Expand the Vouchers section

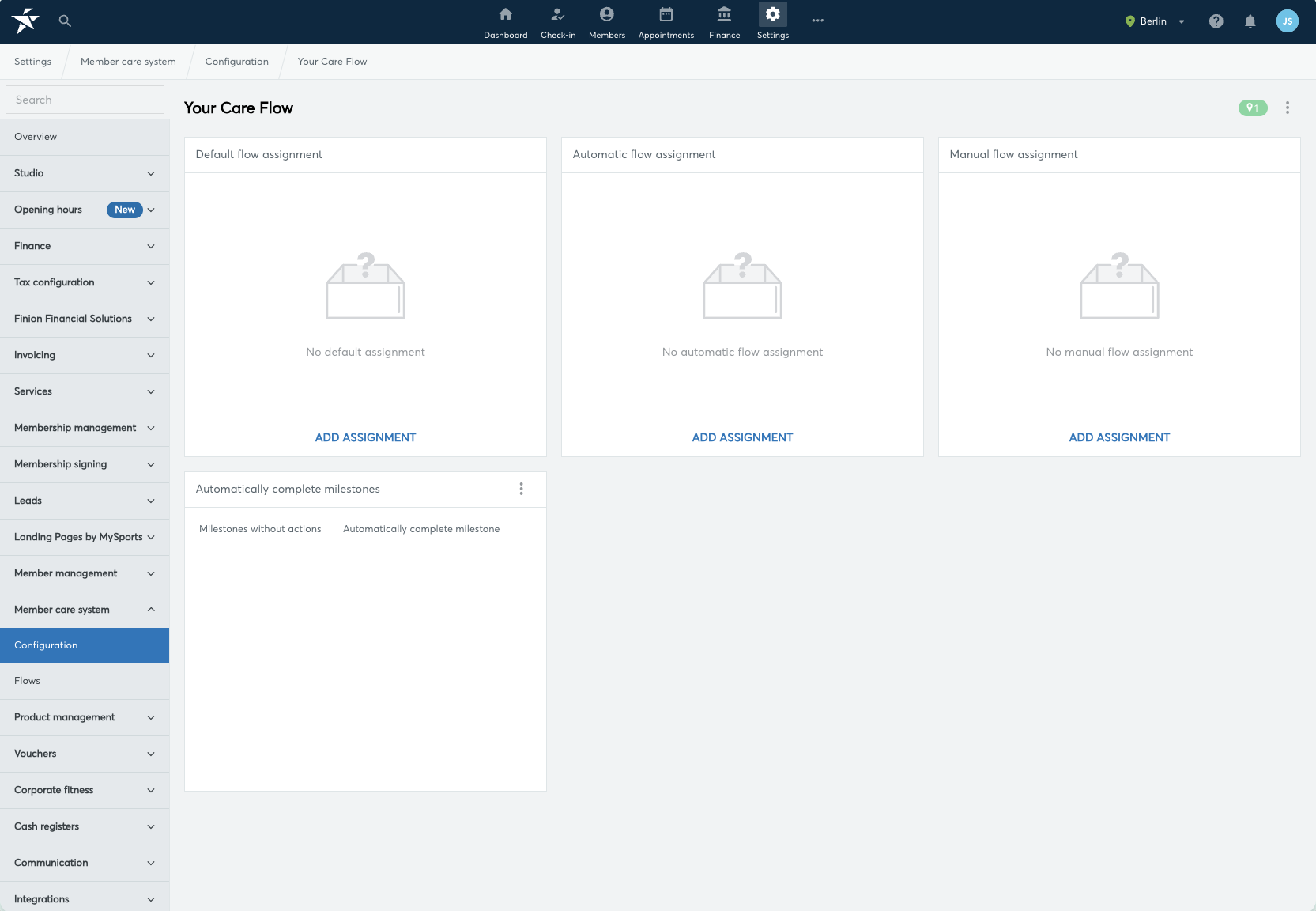(85, 754)
